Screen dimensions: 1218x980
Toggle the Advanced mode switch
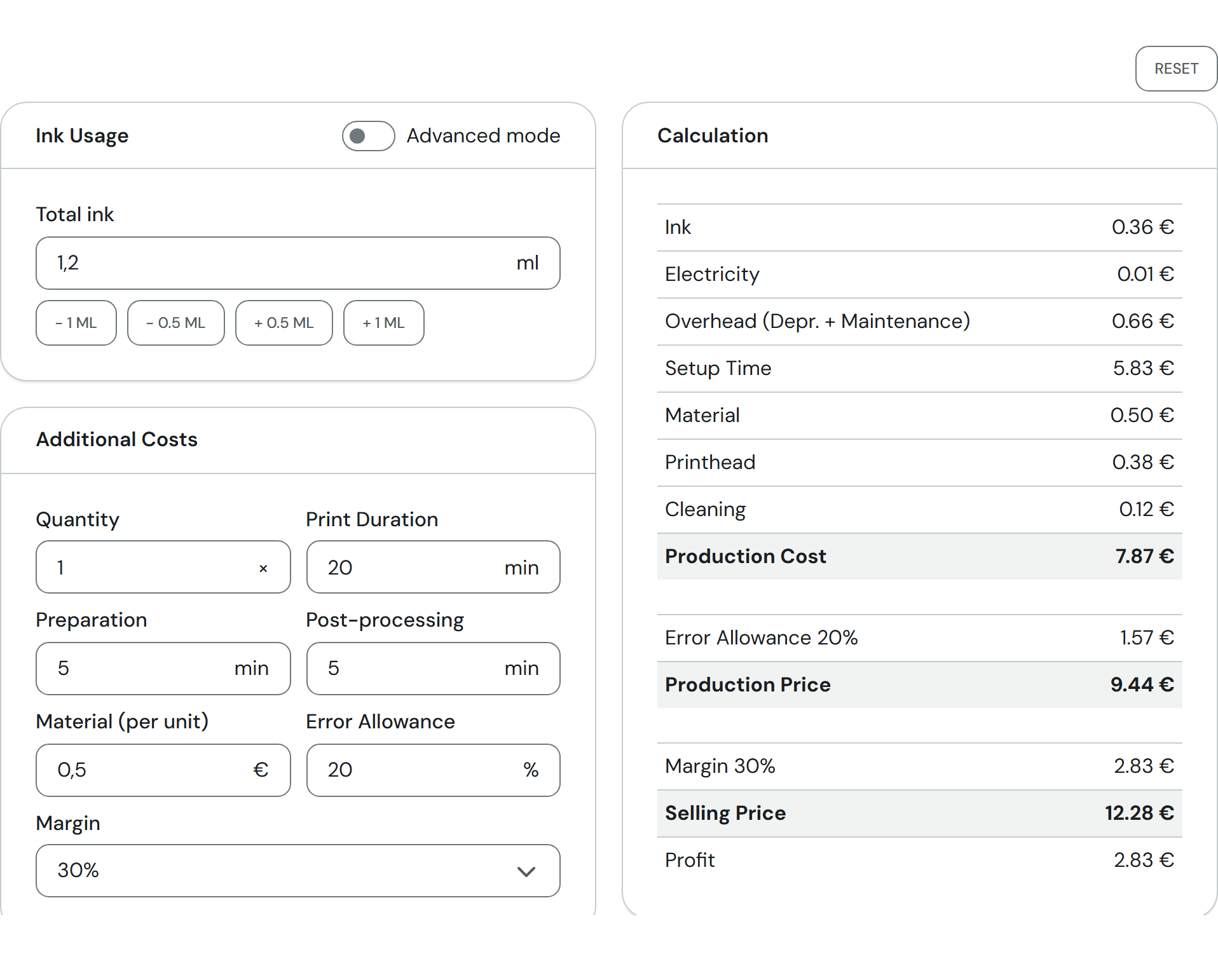point(368,136)
